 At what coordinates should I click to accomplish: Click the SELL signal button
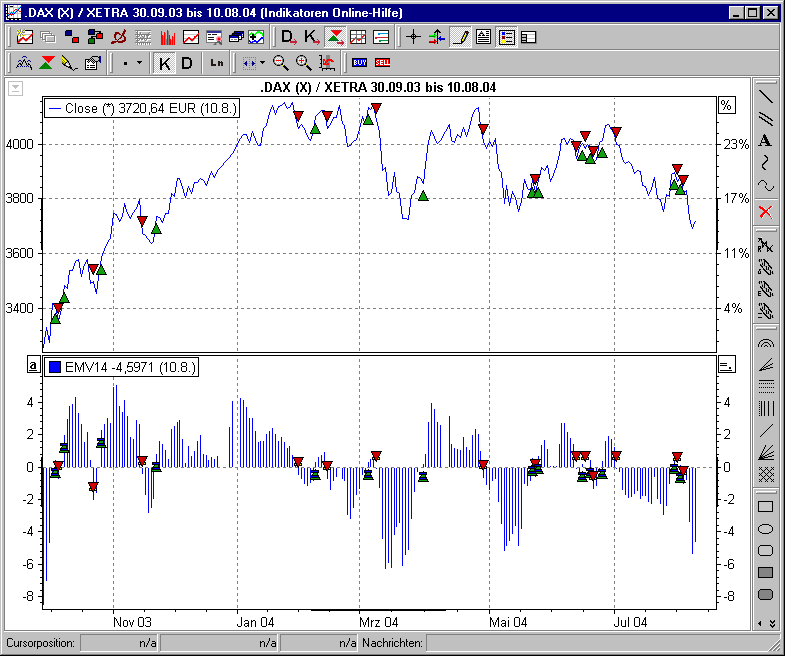point(382,63)
